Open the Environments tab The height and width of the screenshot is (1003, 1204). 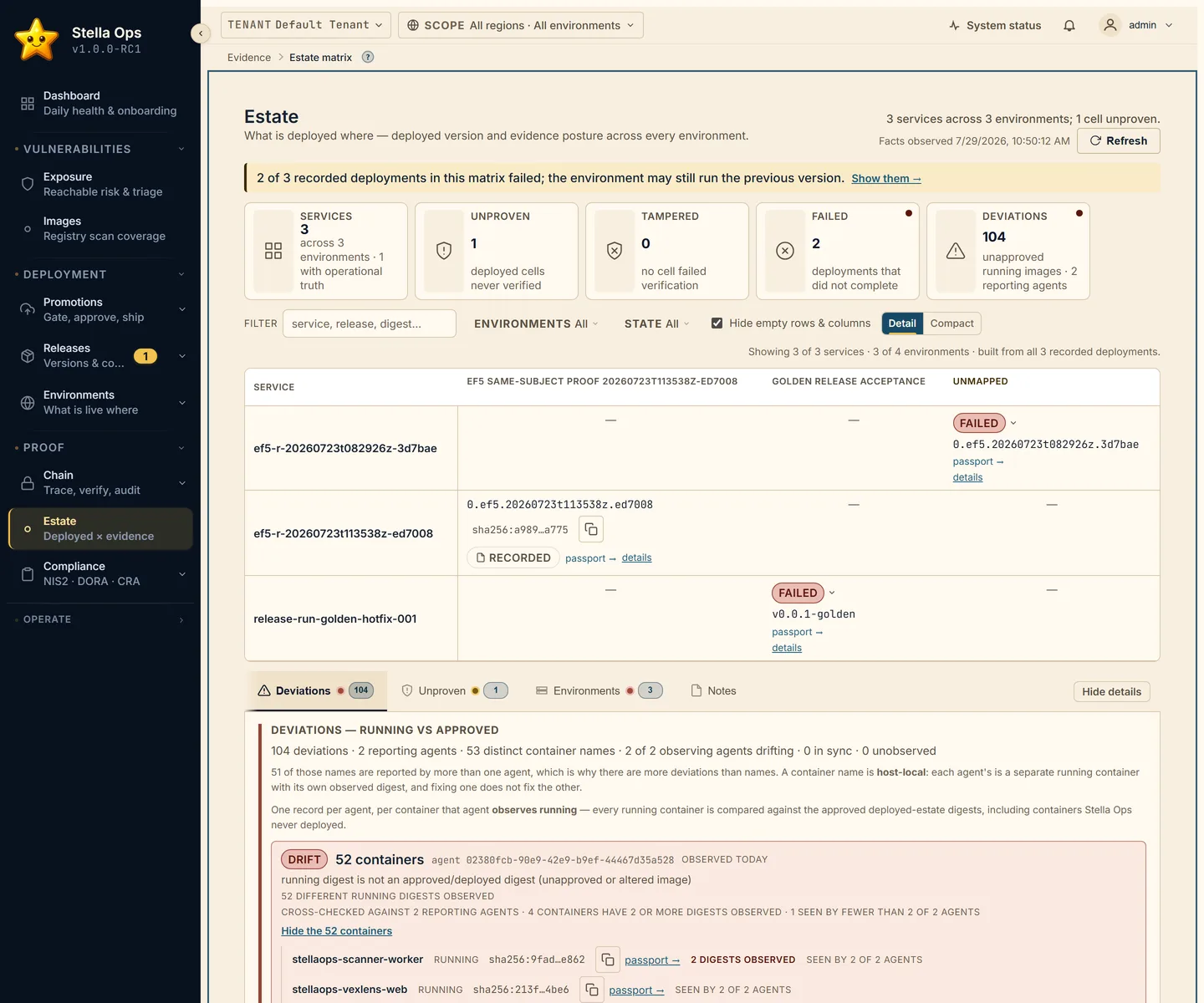(x=599, y=690)
